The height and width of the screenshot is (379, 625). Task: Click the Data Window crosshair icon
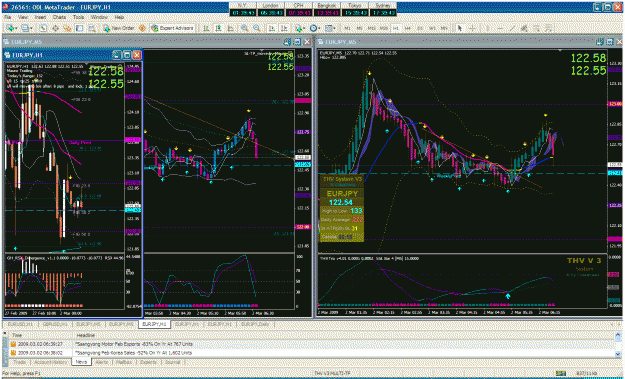tap(55, 28)
